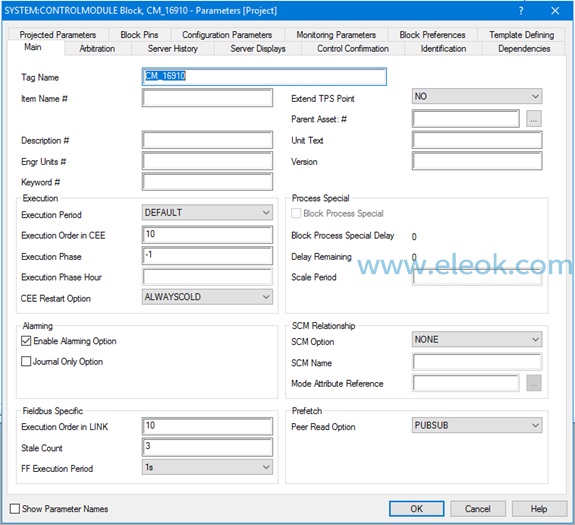The image size is (575, 525).
Task: Uncheck Enable Alarming Option
Action: (x=26, y=341)
